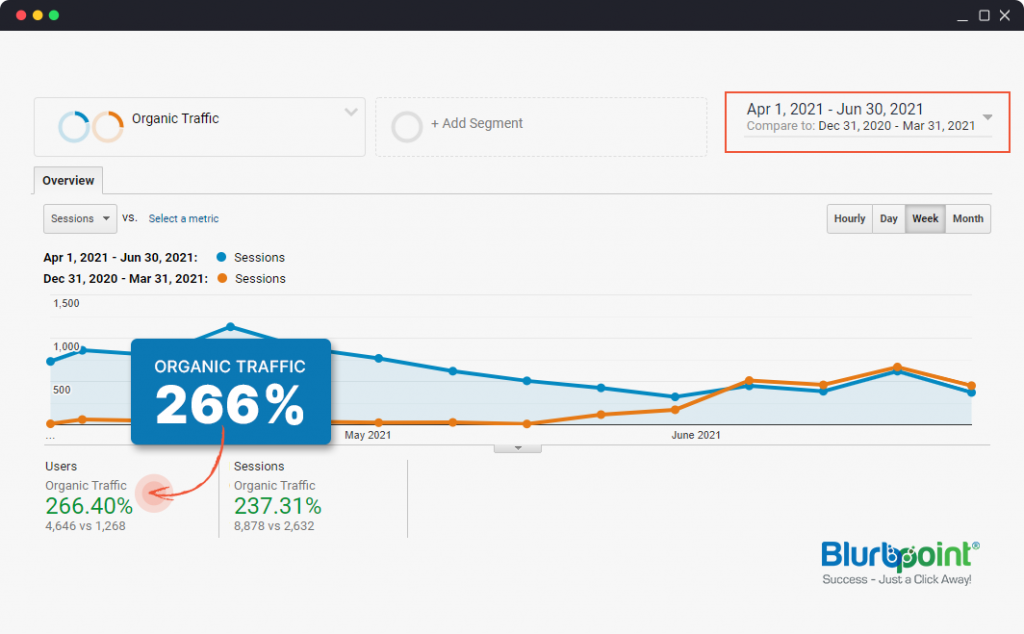This screenshot has width=1024, height=634.
Task: Switch chart granularity to Month
Action: pos(967,219)
